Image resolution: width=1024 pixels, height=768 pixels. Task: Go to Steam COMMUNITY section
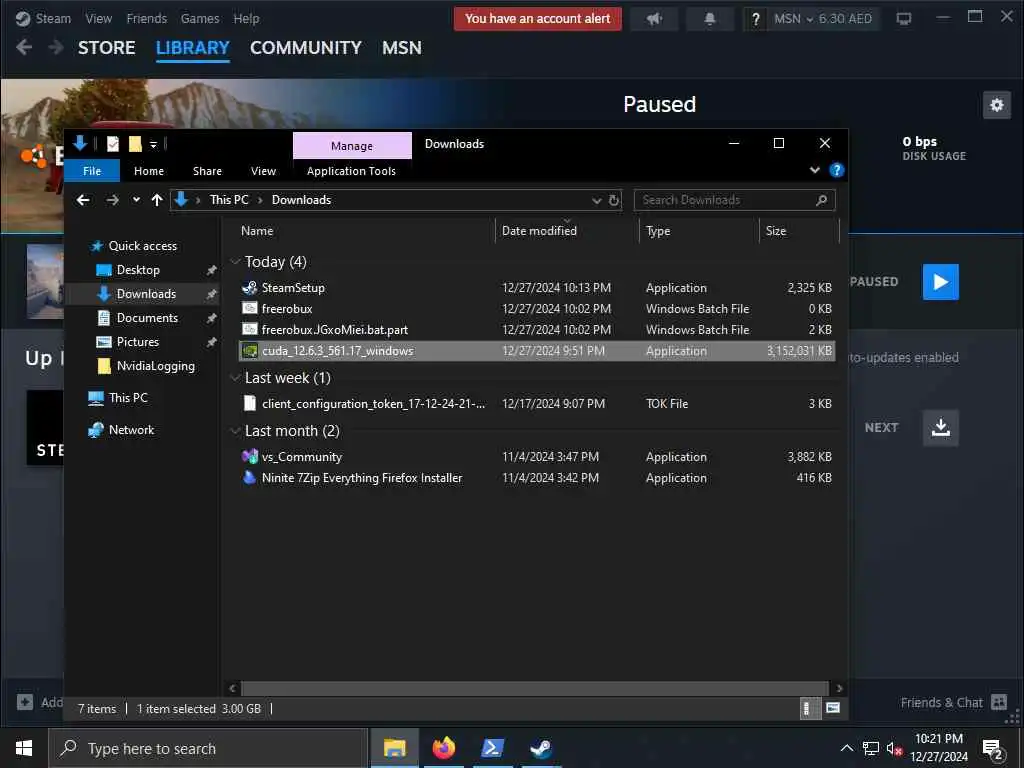coord(306,48)
